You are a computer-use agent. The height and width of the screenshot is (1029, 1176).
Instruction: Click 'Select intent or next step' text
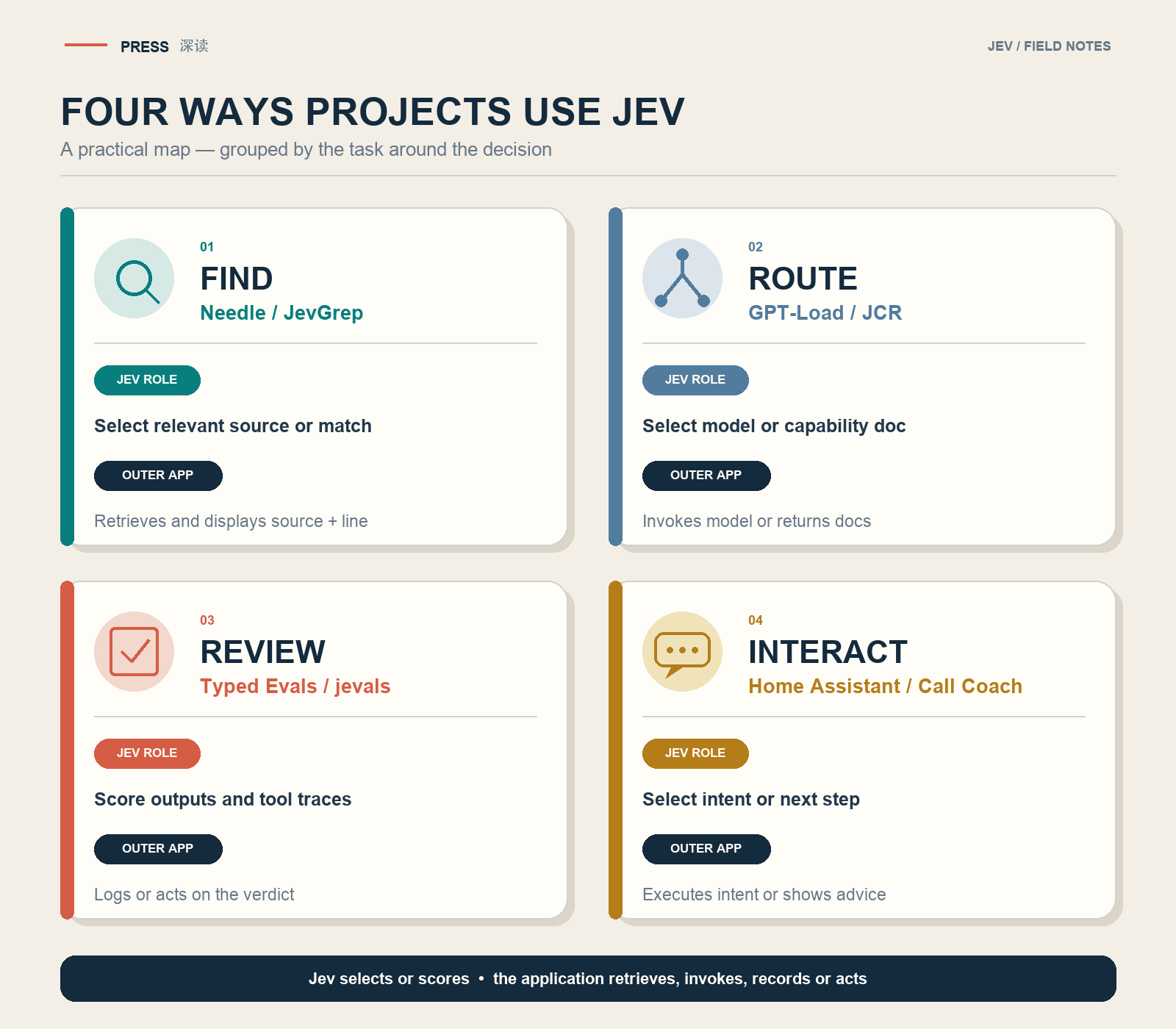pos(751,800)
